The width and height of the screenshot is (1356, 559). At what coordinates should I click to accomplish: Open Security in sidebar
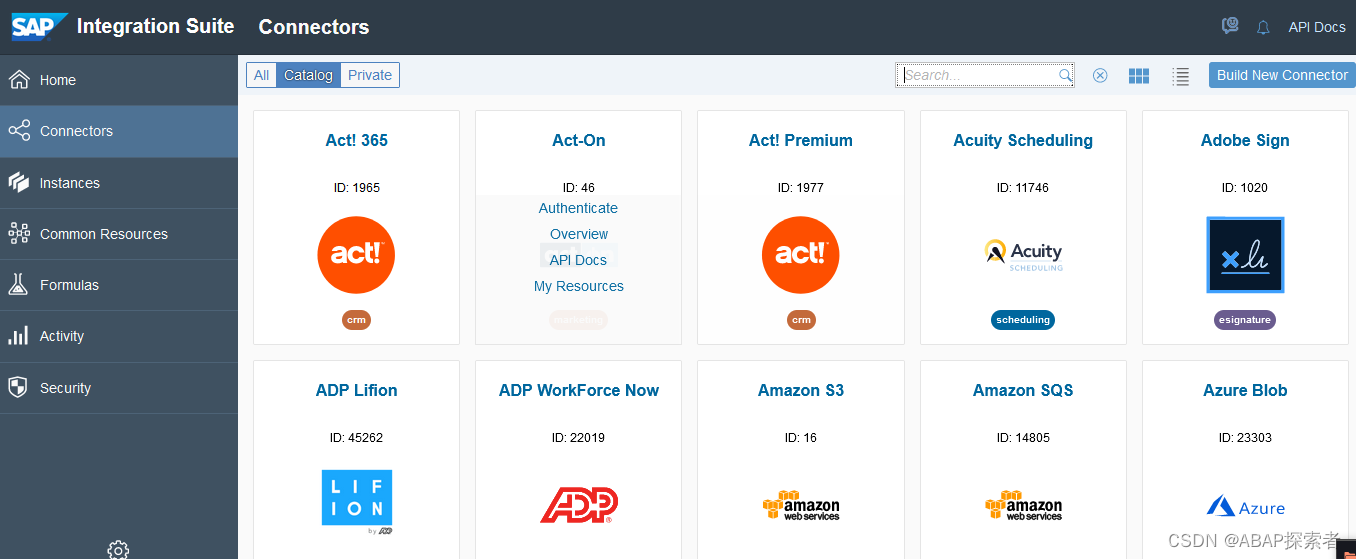click(119, 388)
